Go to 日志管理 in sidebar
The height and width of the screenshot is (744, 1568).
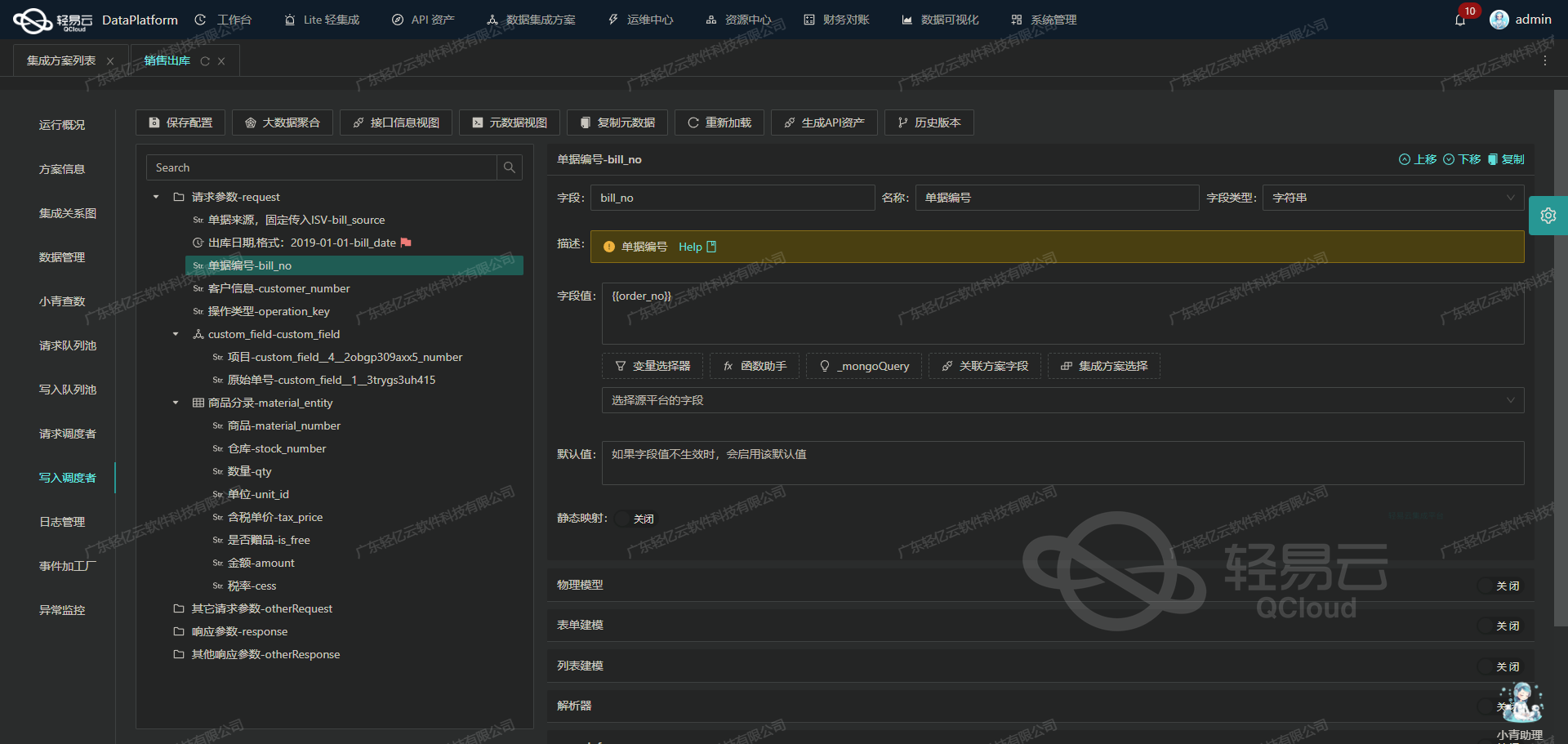coord(62,522)
